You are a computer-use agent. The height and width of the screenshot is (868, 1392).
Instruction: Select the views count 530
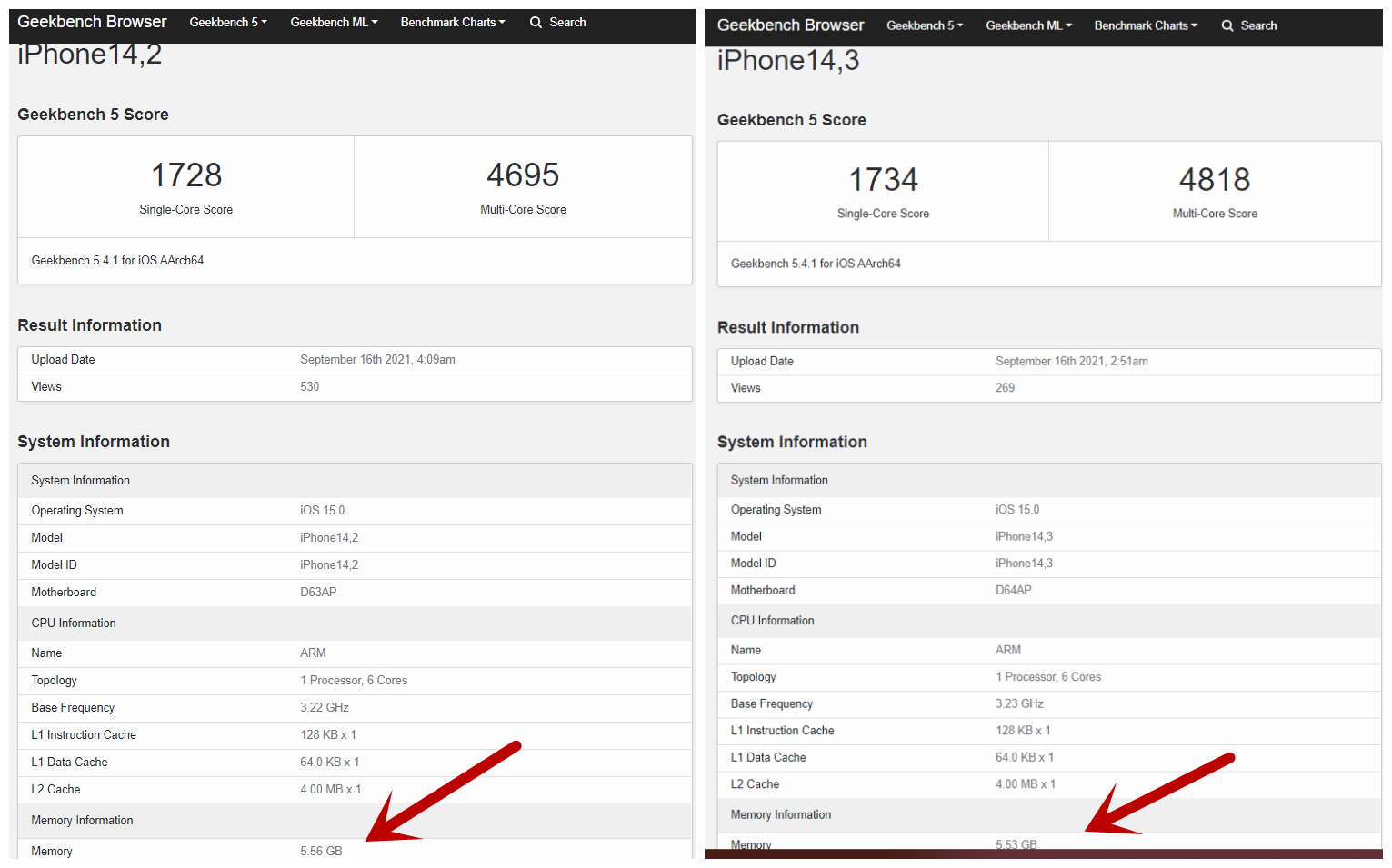[x=310, y=387]
